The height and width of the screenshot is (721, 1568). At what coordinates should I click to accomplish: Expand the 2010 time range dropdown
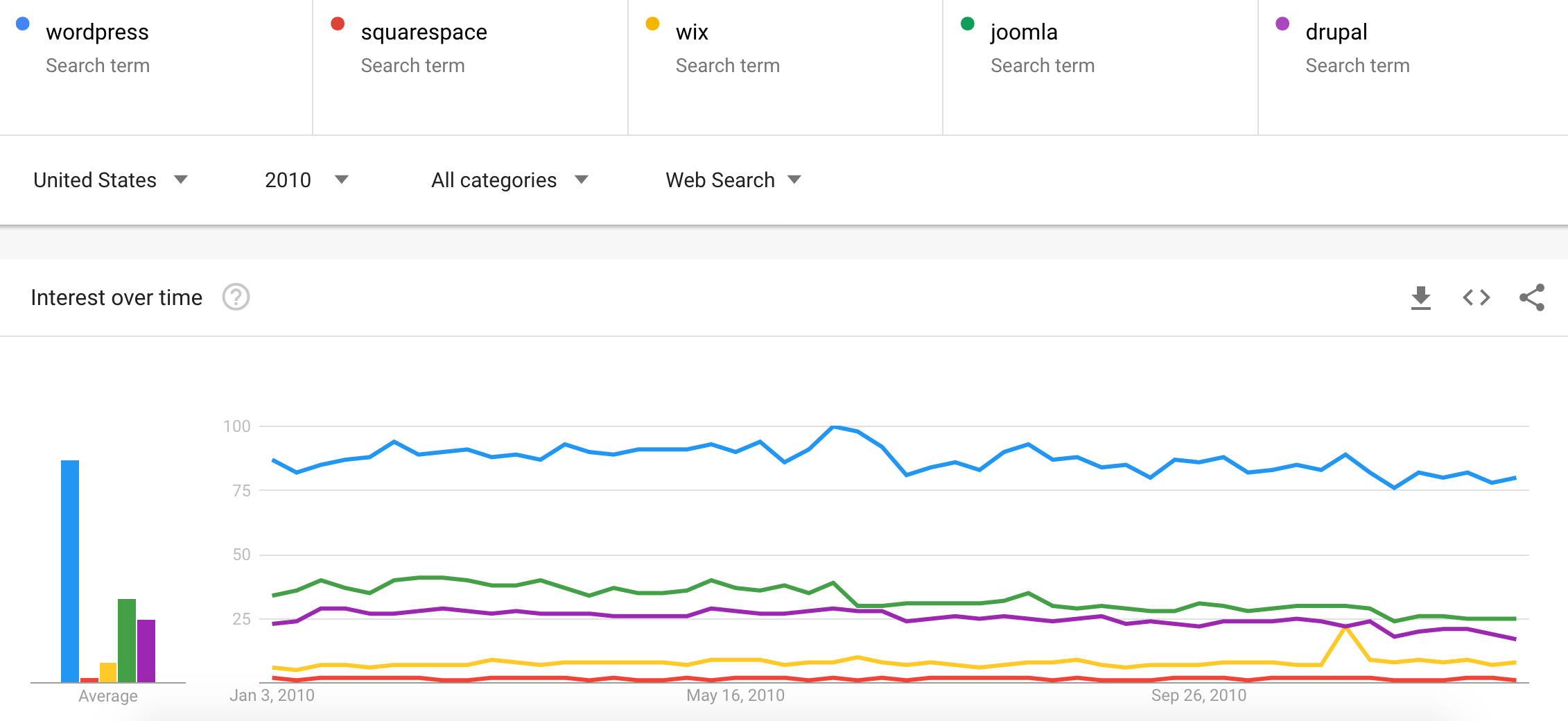[306, 180]
